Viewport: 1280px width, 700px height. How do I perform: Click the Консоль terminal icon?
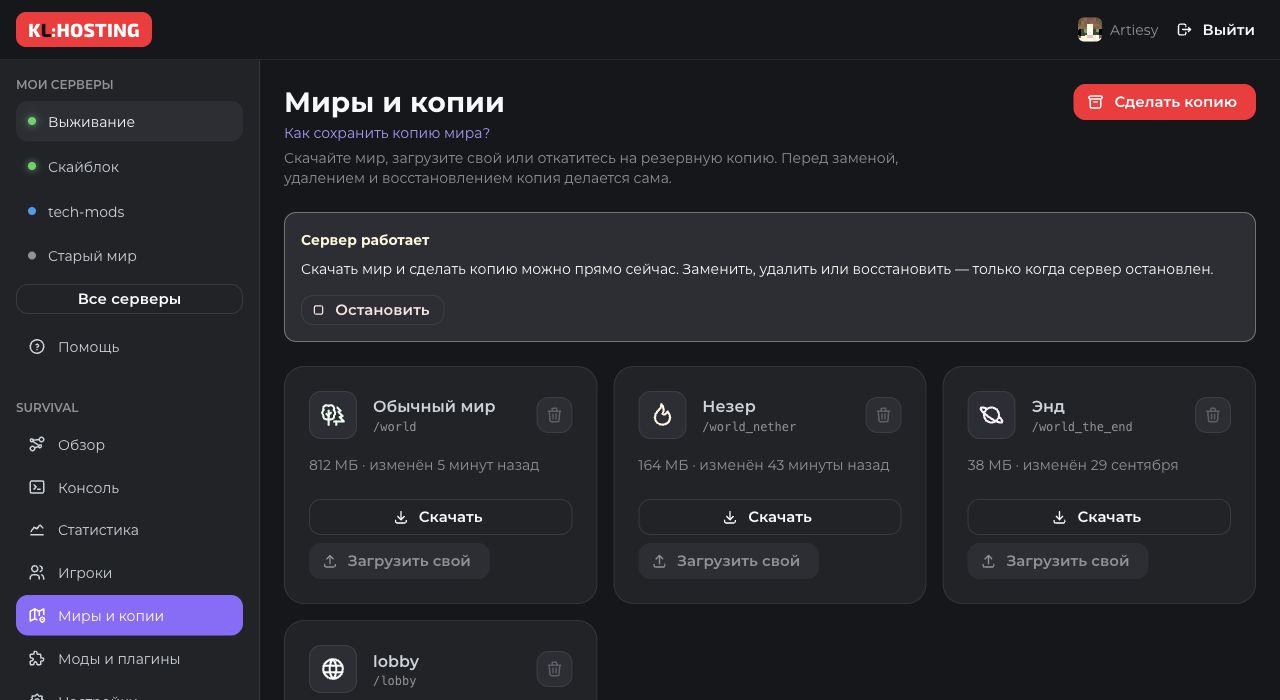(x=37, y=488)
